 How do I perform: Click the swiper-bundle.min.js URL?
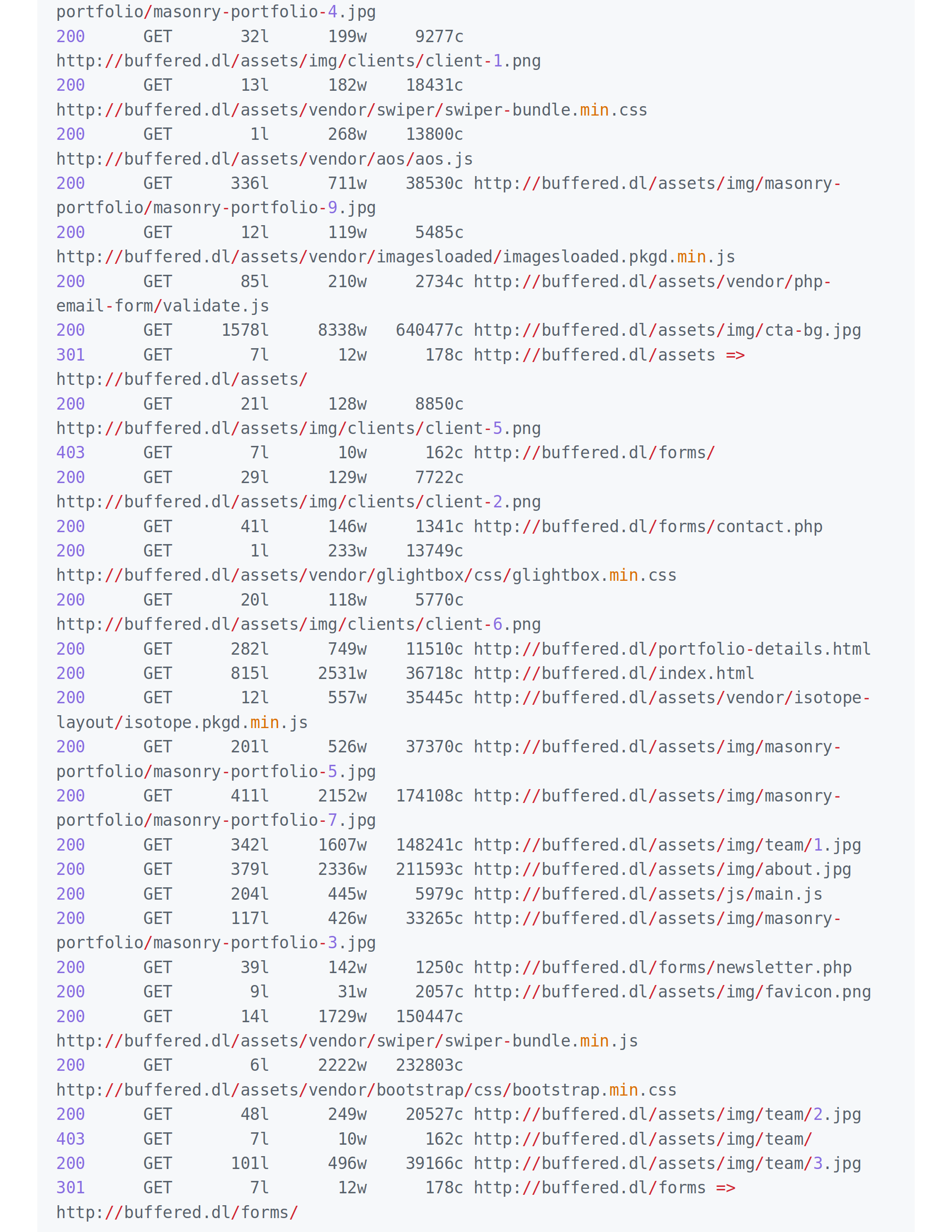coord(347,1041)
